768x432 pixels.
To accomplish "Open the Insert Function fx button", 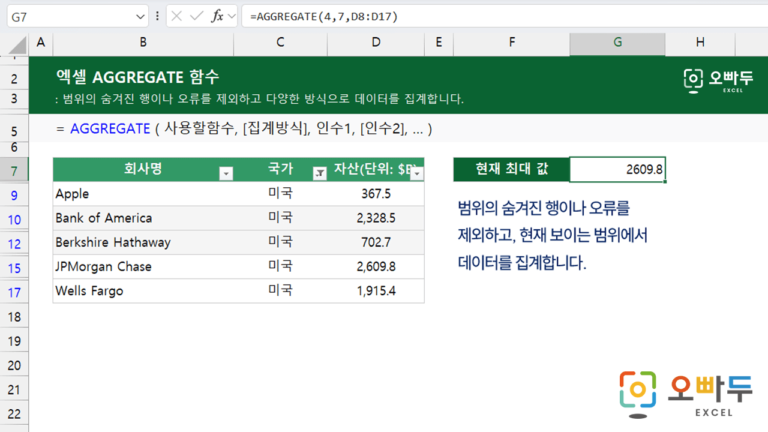I will 217,17.
